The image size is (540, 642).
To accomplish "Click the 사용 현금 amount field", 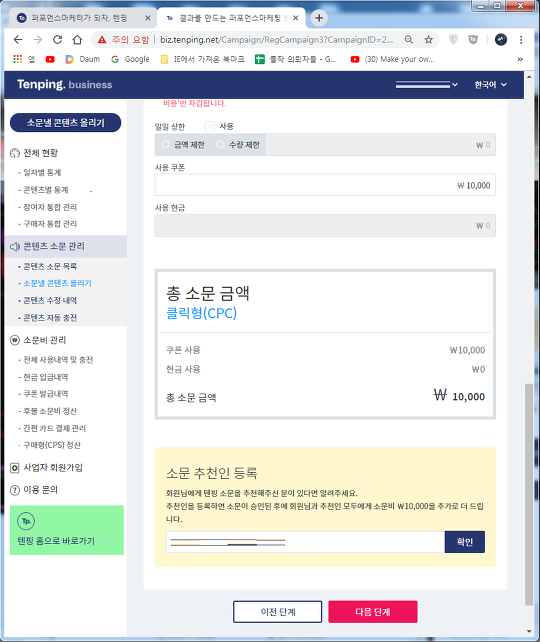I will click(x=325, y=226).
